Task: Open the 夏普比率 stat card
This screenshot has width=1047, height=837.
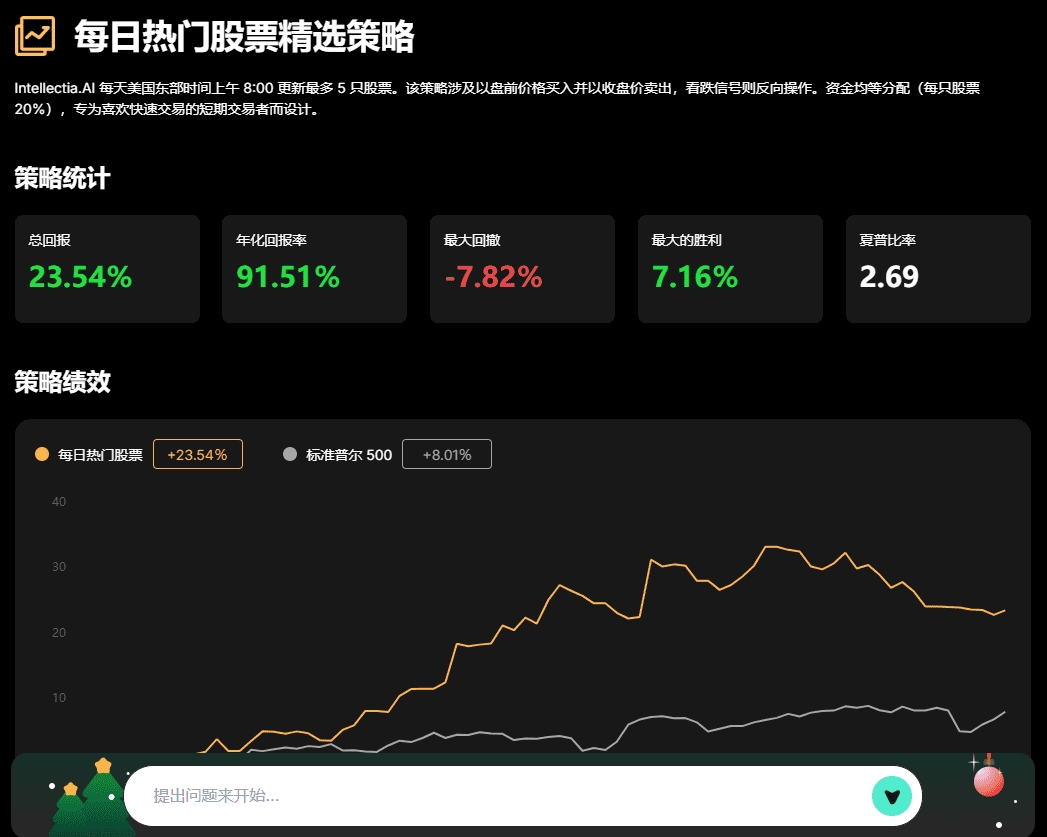Action: coord(937,269)
